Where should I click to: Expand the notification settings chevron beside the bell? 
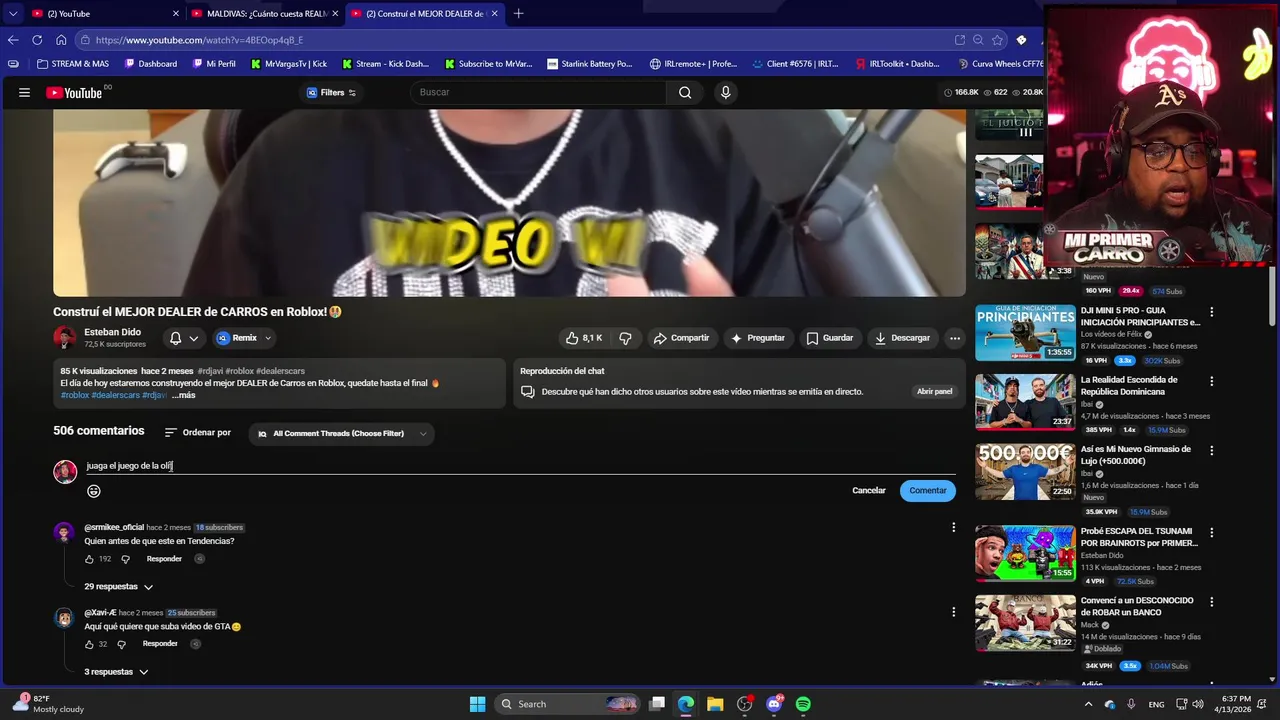click(194, 338)
